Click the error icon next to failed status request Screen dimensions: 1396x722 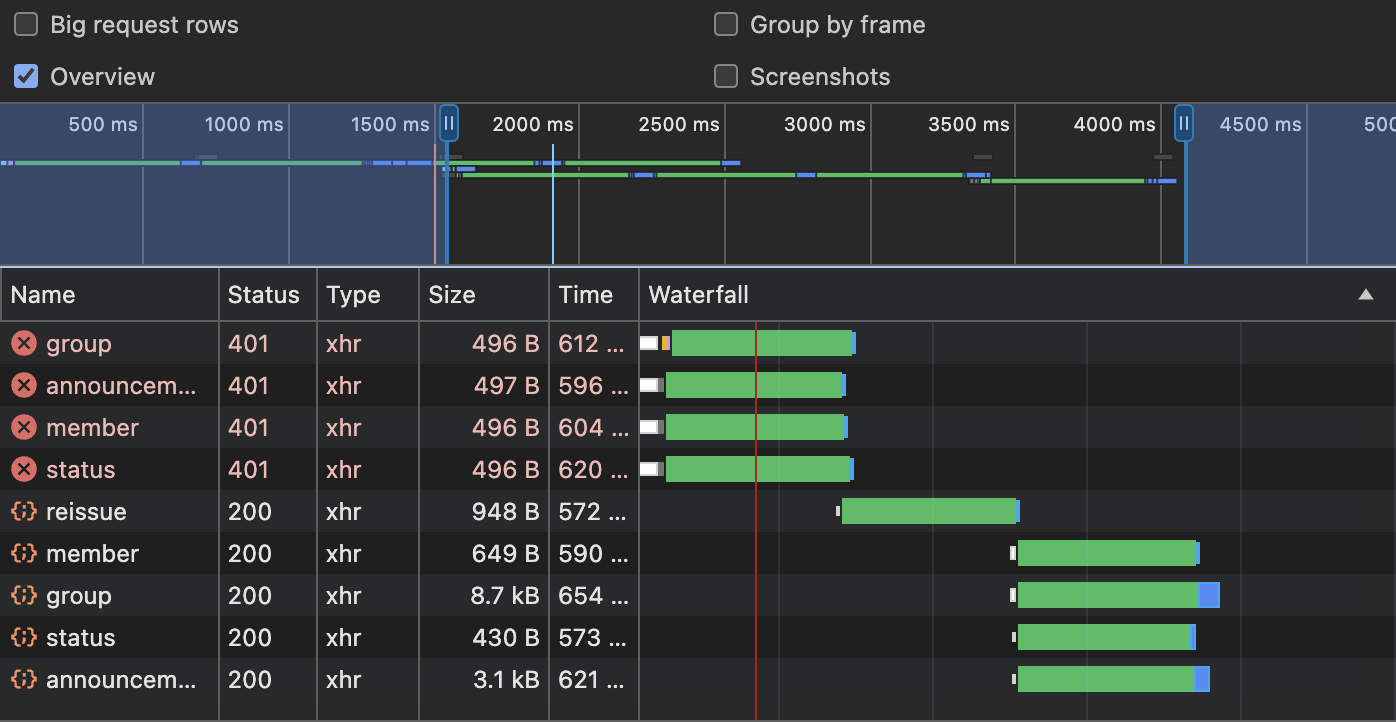click(x=24, y=470)
